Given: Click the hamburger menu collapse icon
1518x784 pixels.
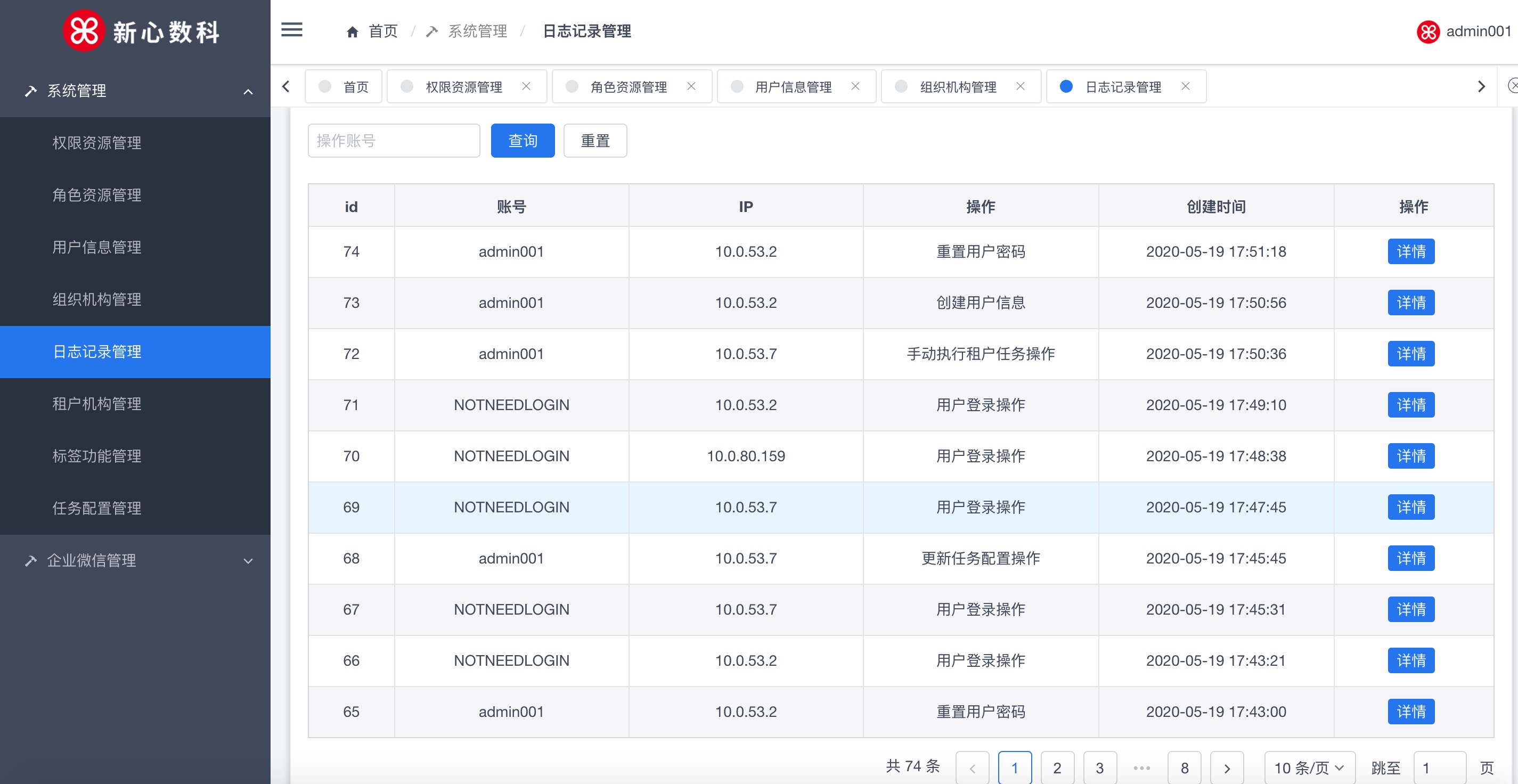Looking at the screenshot, I should click(292, 30).
